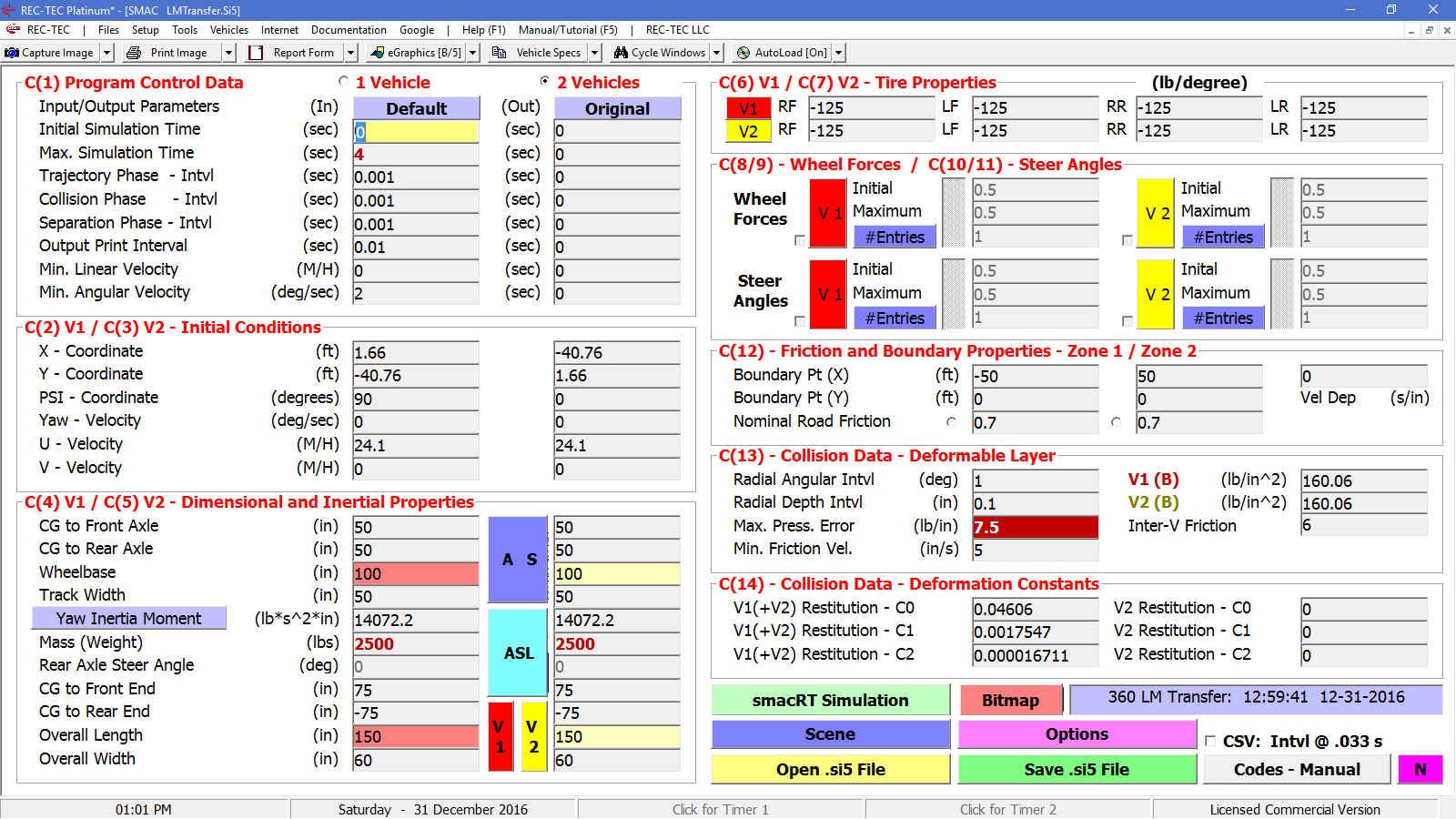Open the Setup menu

(145, 30)
